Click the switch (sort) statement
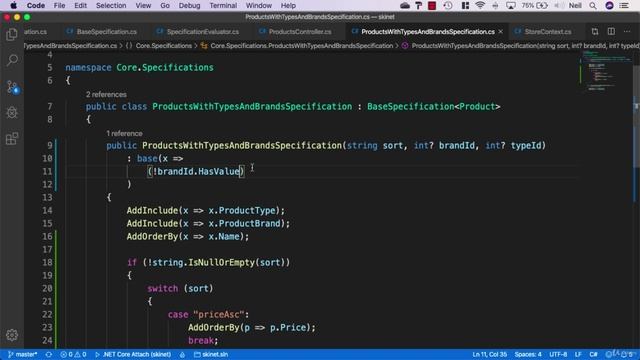Screen dimensions: 640x360 click(180, 289)
